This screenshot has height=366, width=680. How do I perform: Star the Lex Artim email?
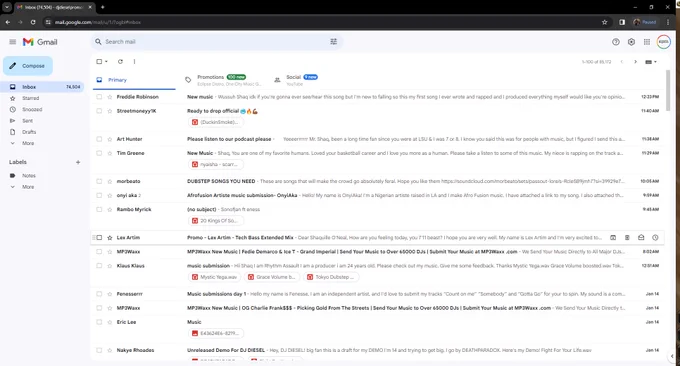[110, 238]
